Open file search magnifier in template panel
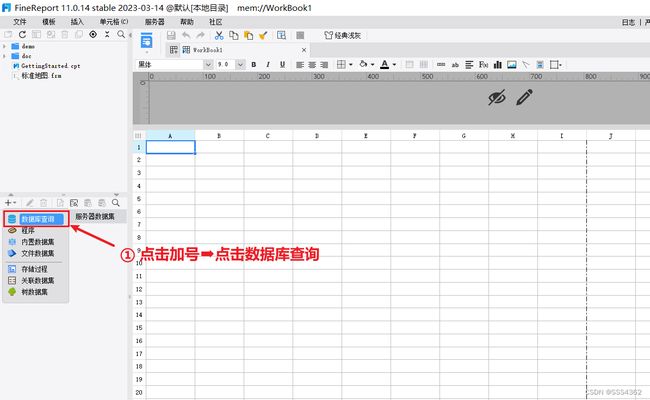The height and width of the screenshot is (400, 650). [121, 34]
